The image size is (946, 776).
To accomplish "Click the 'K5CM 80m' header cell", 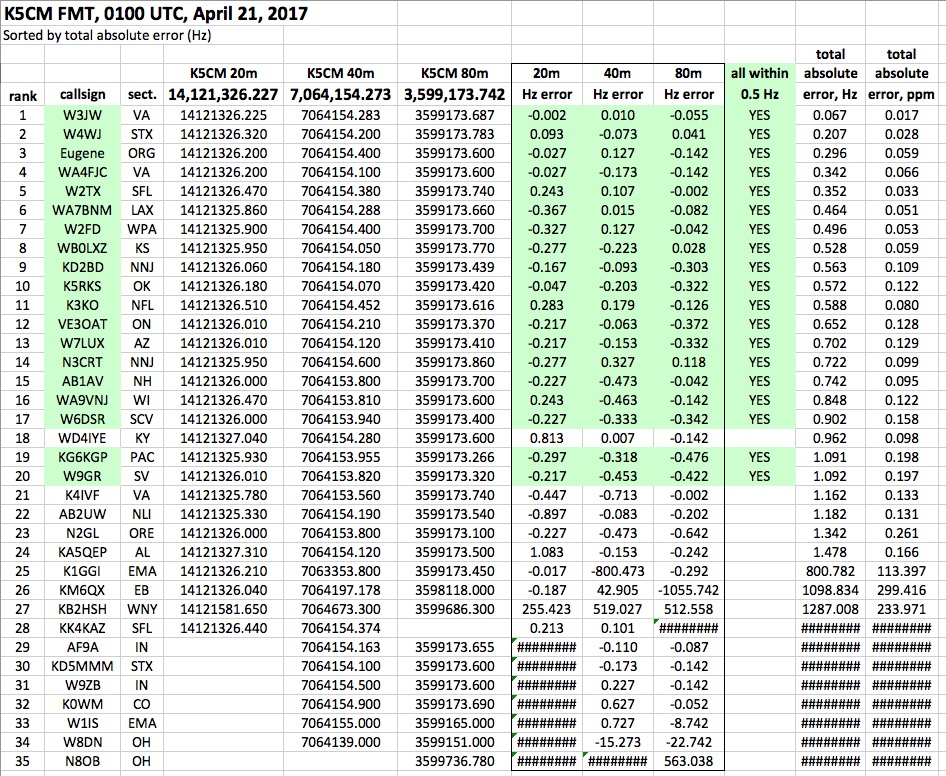I will (454, 74).
